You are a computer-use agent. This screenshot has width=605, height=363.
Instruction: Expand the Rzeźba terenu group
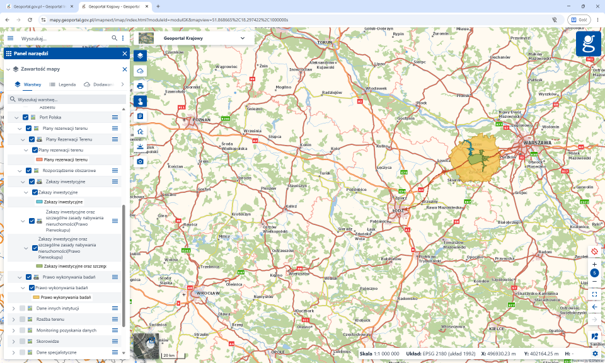coord(14,319)
